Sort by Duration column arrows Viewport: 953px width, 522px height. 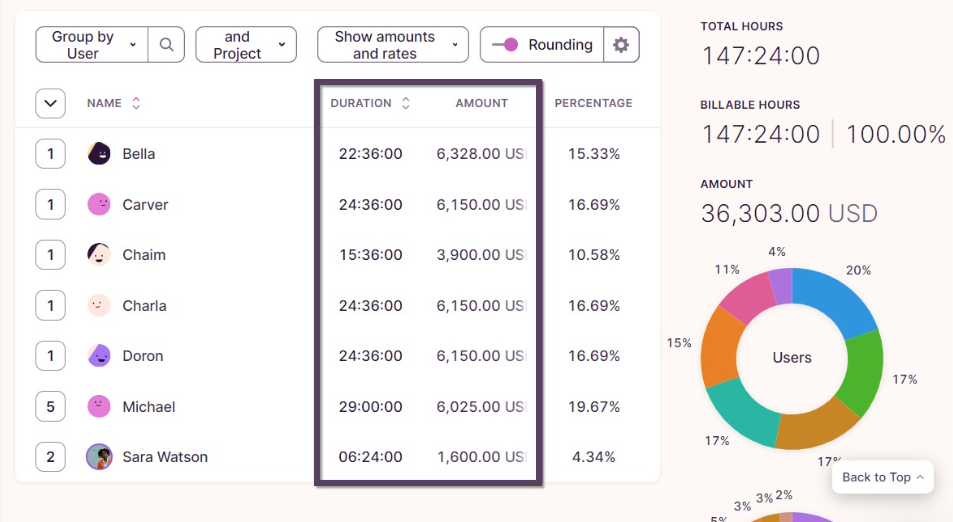[x=405, y=103]
